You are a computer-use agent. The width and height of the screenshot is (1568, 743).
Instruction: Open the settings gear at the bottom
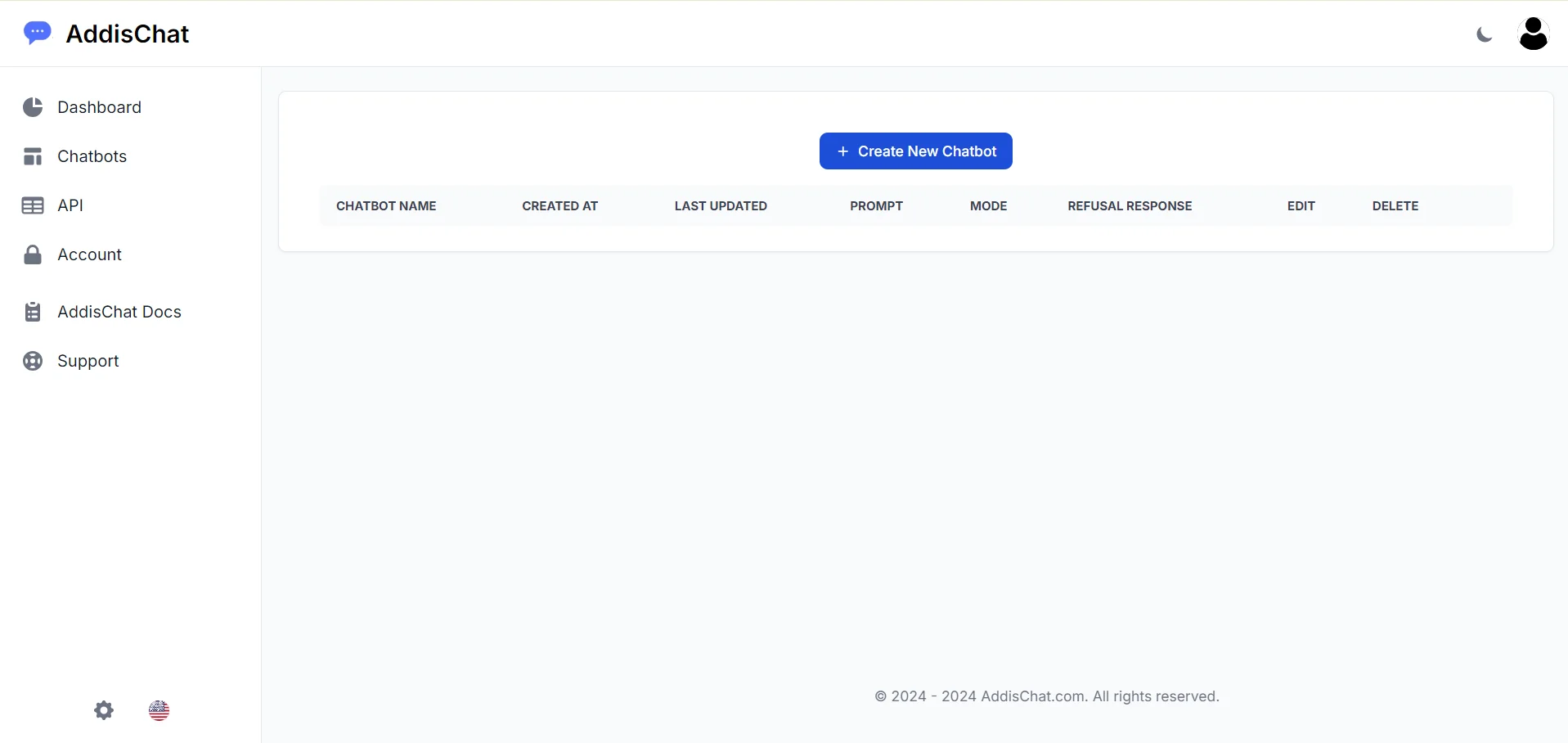click(x=104, y=710)
